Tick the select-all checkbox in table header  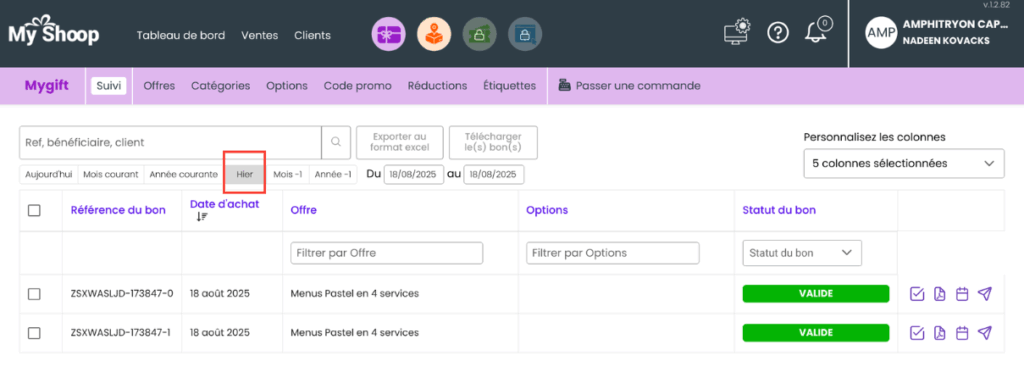click(x=35, y=210)
